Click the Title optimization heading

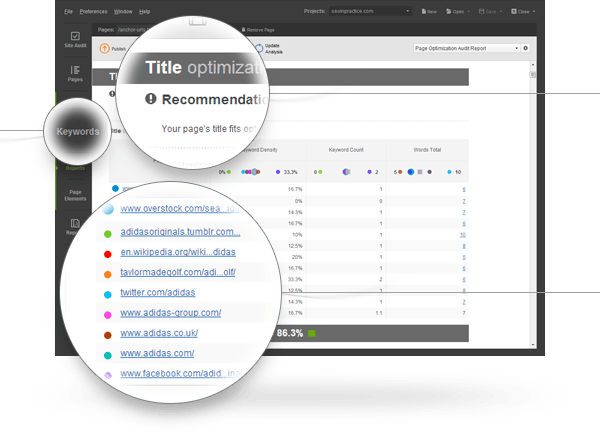click(x=203, y=68)
